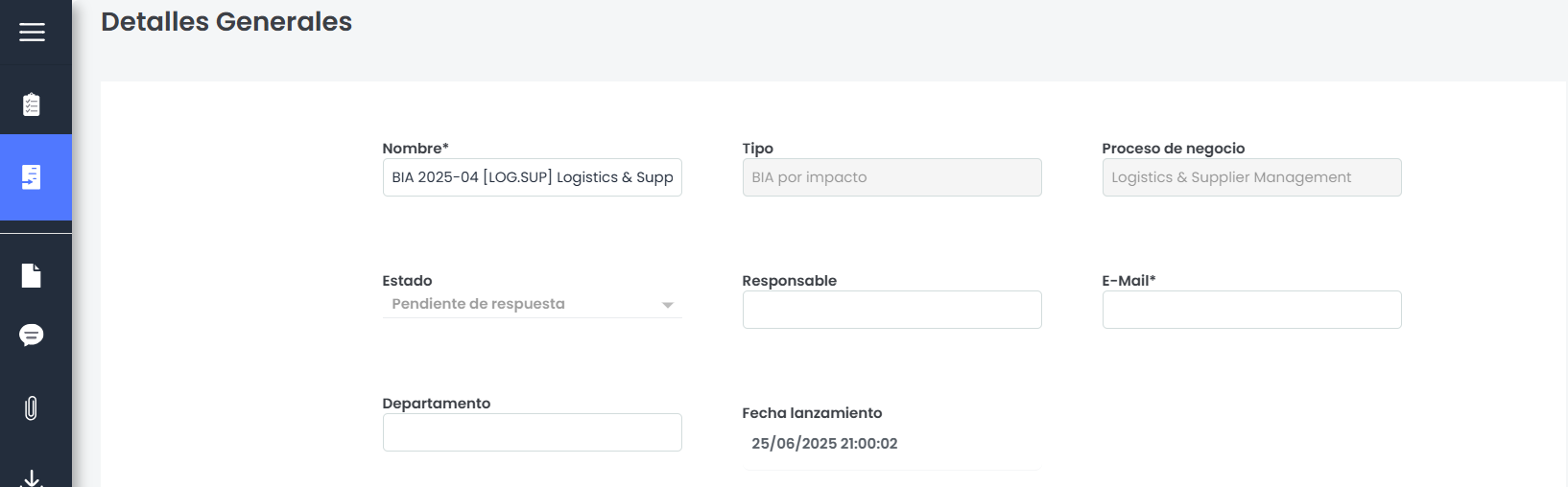Click the Tipo field showing BIA por impacto
1568x487 pixels.
(x=891, y=177)
